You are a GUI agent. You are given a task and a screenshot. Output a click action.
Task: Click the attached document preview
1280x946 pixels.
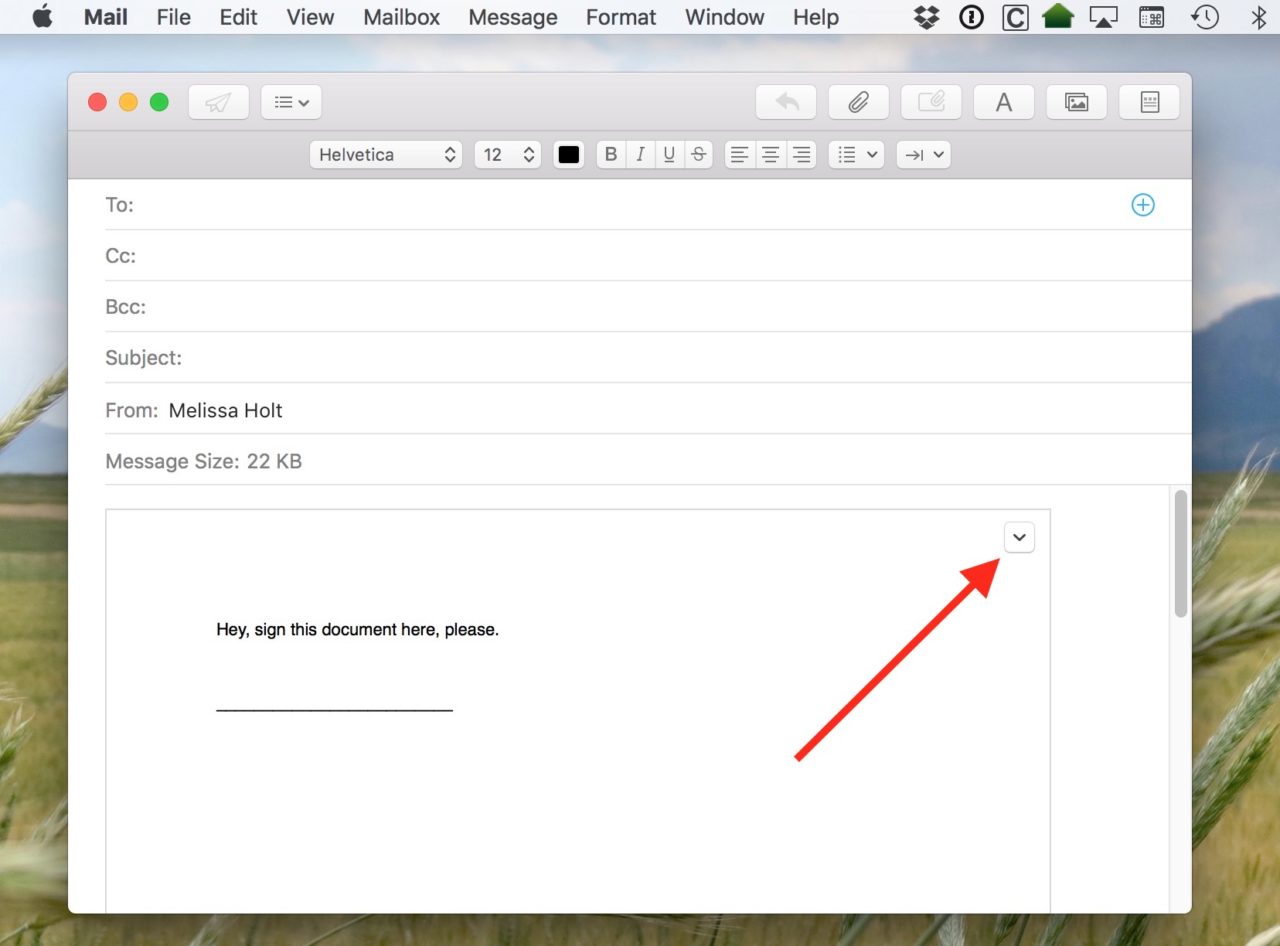(x=578, y=711)
